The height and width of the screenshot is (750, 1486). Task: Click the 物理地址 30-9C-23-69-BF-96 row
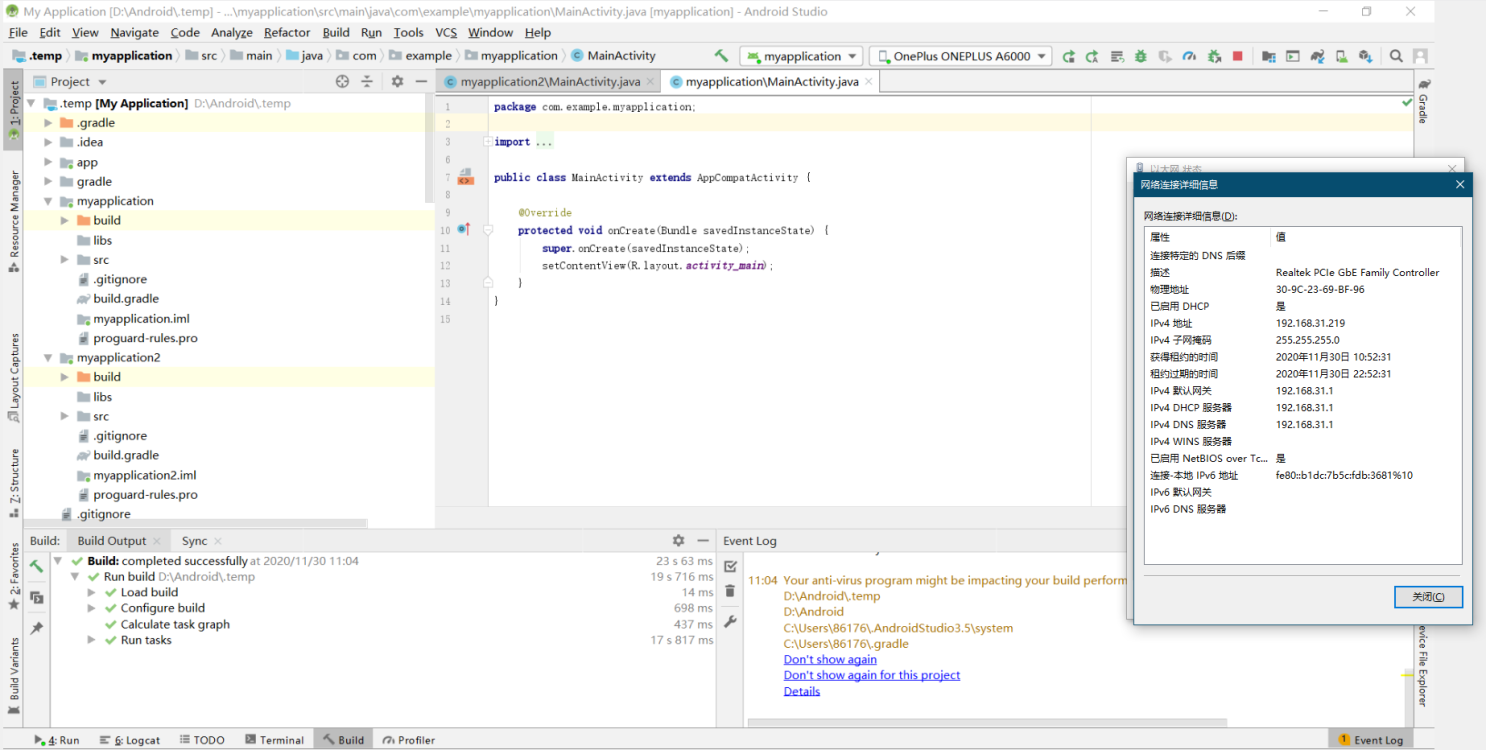coord(1302,289)
